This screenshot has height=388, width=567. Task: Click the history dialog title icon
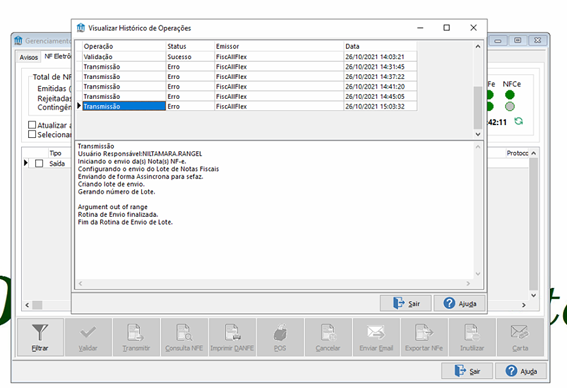pyautogui.click(x=81, y=28)
